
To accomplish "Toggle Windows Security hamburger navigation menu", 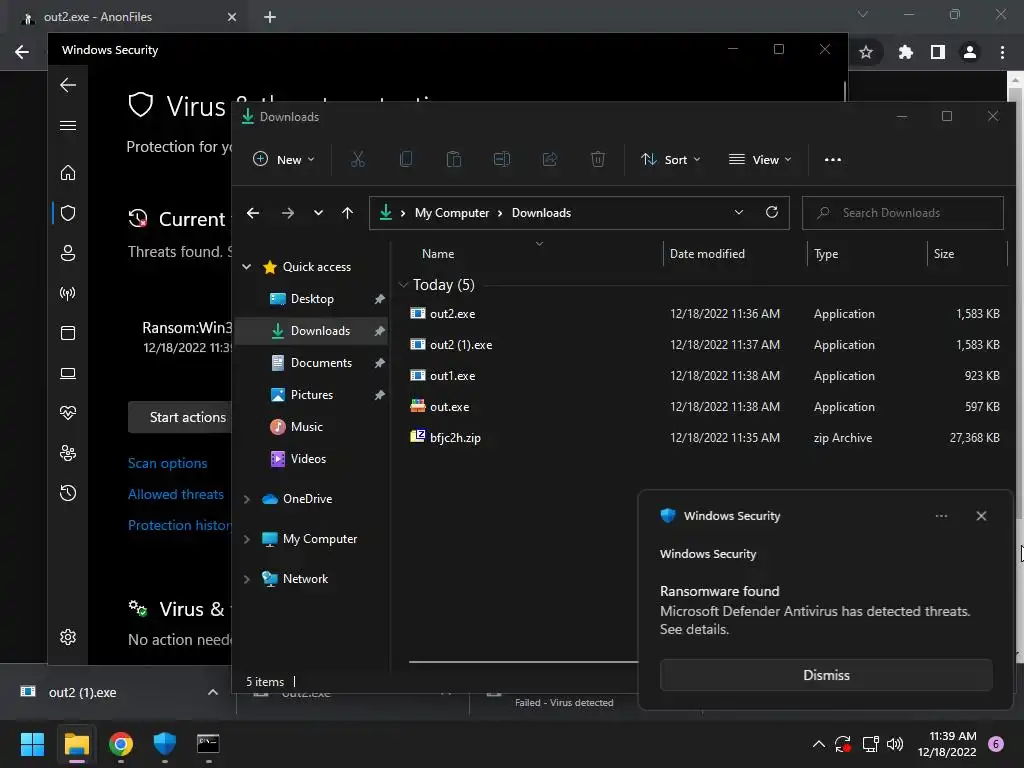I will pos(68,125).
